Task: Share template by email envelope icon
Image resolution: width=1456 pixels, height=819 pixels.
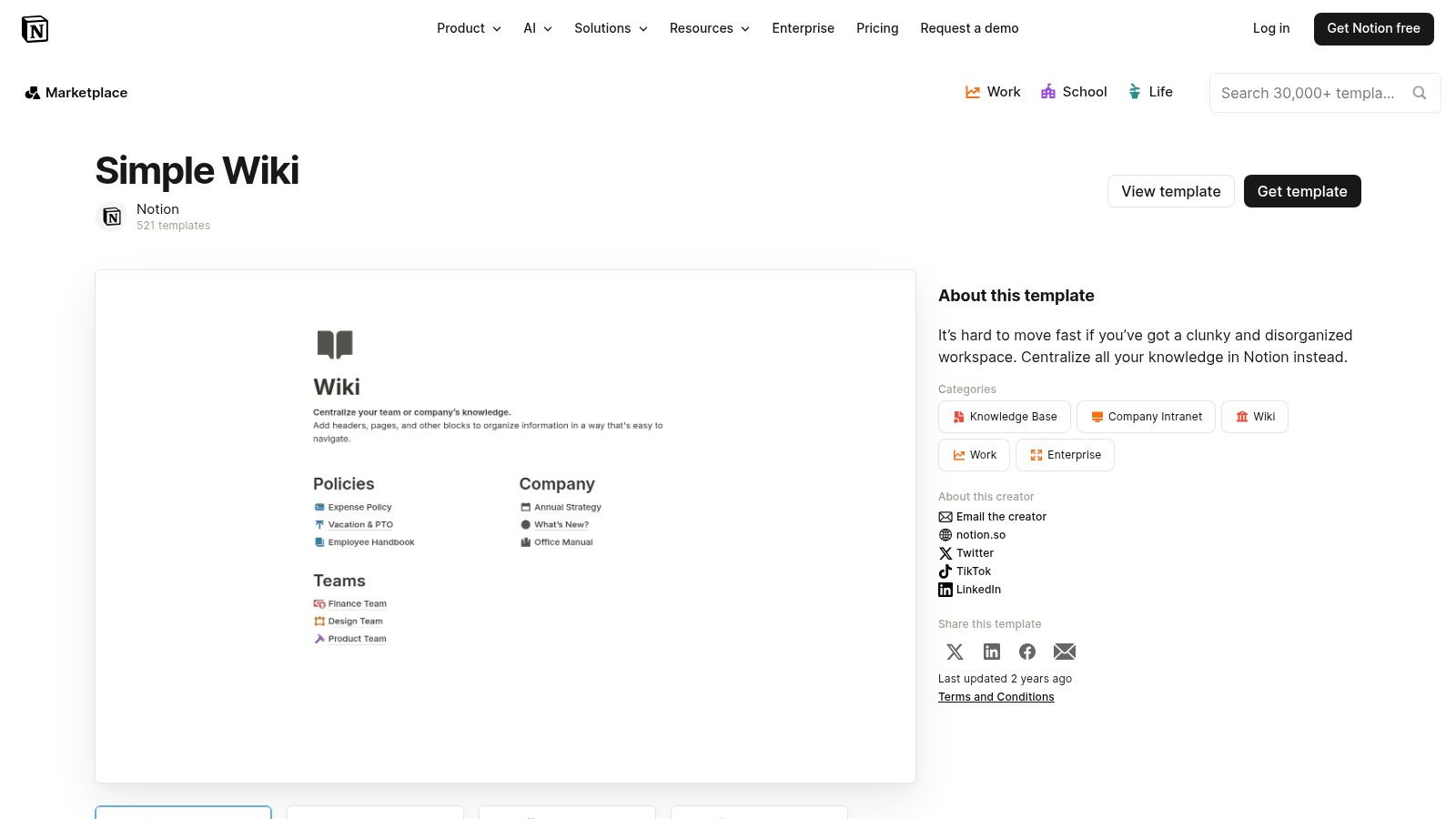Action: pyautogui.click(x=1065, y=652)
